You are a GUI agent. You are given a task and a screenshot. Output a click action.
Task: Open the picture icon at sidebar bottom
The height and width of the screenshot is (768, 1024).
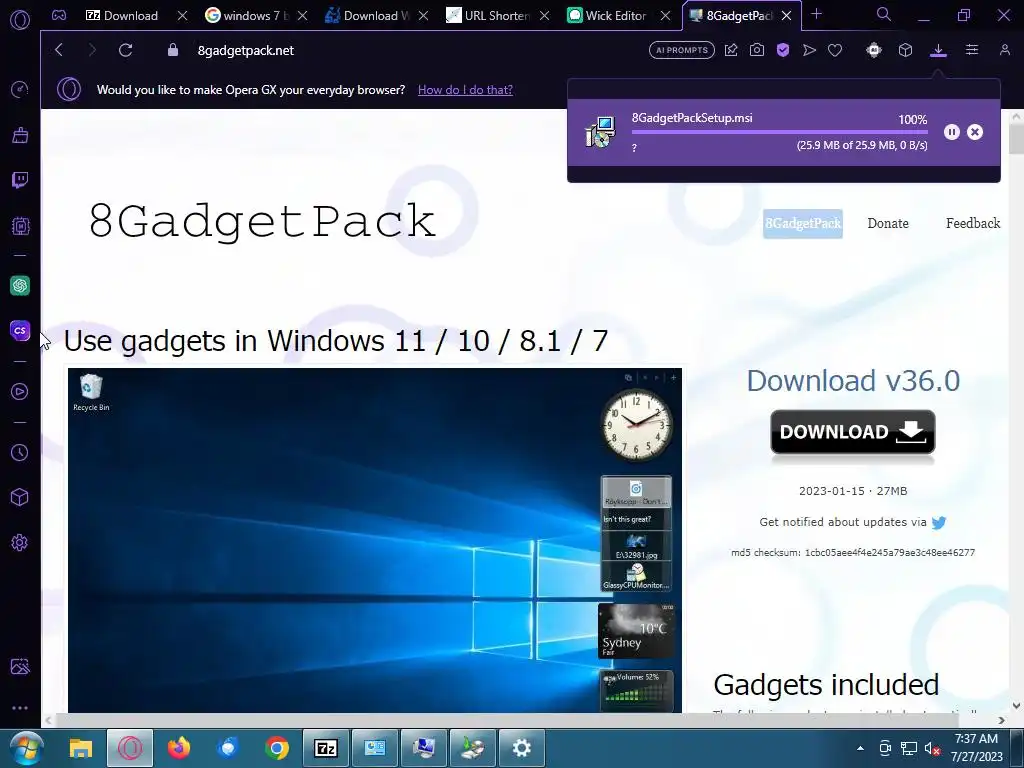coord(20,666)
